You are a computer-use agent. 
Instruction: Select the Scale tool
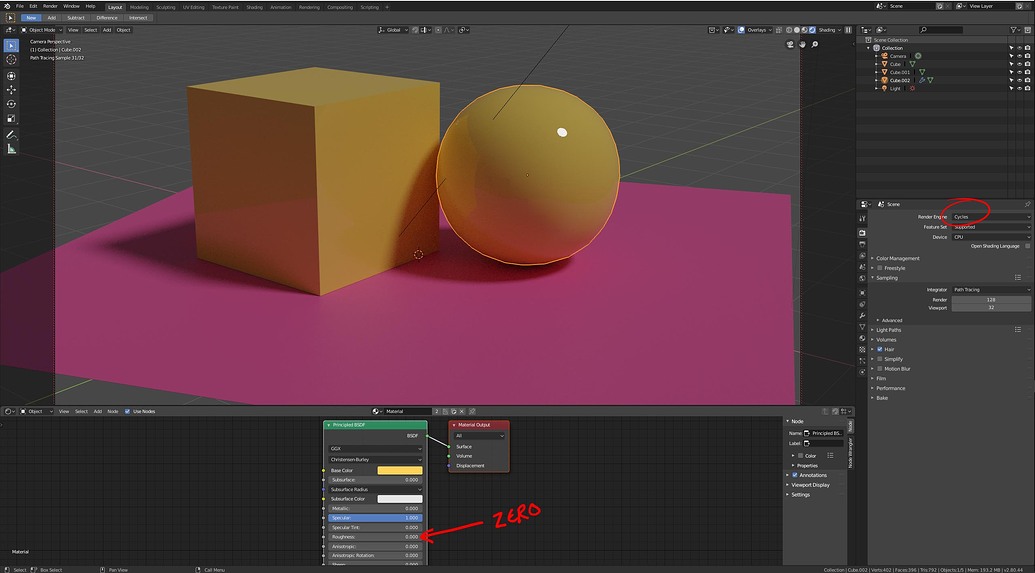(x=11, y=119)
